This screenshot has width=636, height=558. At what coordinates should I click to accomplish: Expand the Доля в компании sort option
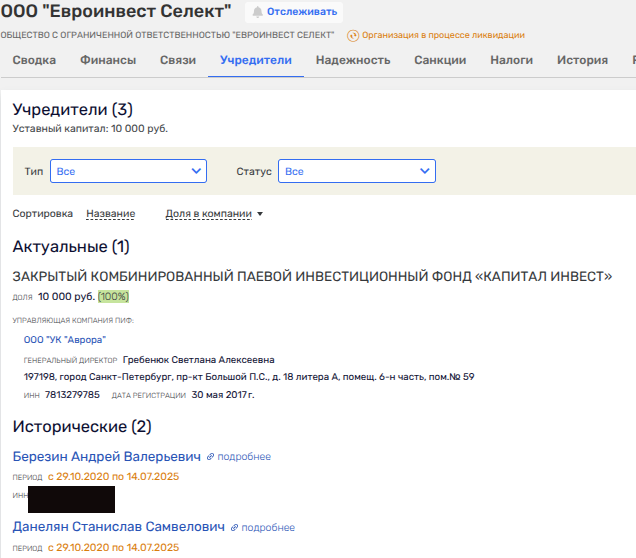click(x=214, y=214)
